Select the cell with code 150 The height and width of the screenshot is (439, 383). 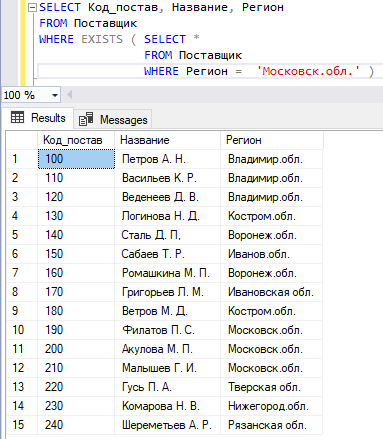pyautogui.click(x=76, y=254)
